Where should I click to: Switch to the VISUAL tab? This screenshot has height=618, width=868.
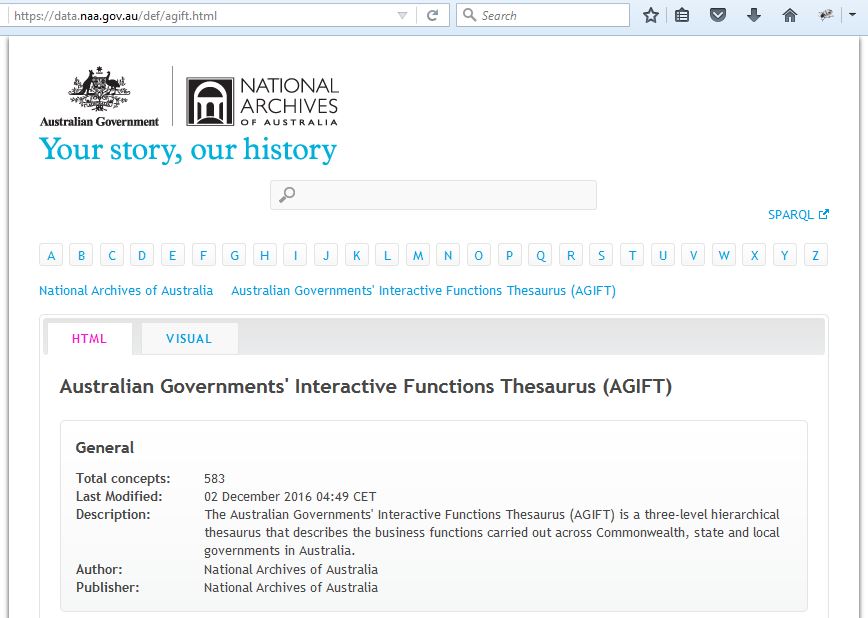point(189,338)
